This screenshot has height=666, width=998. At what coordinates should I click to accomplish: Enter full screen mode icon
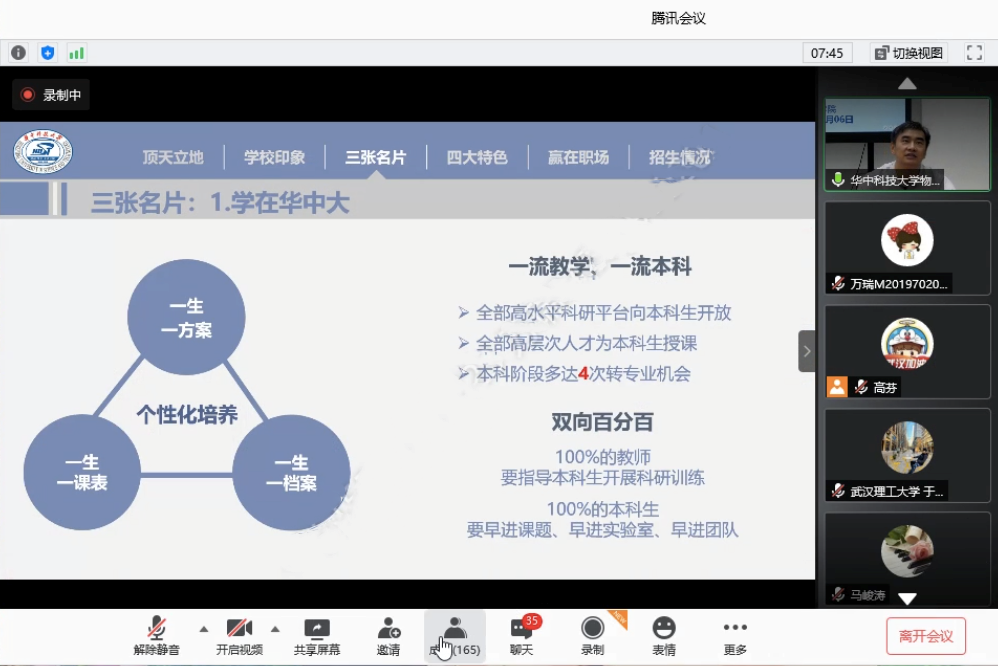[x=974, y=53]
